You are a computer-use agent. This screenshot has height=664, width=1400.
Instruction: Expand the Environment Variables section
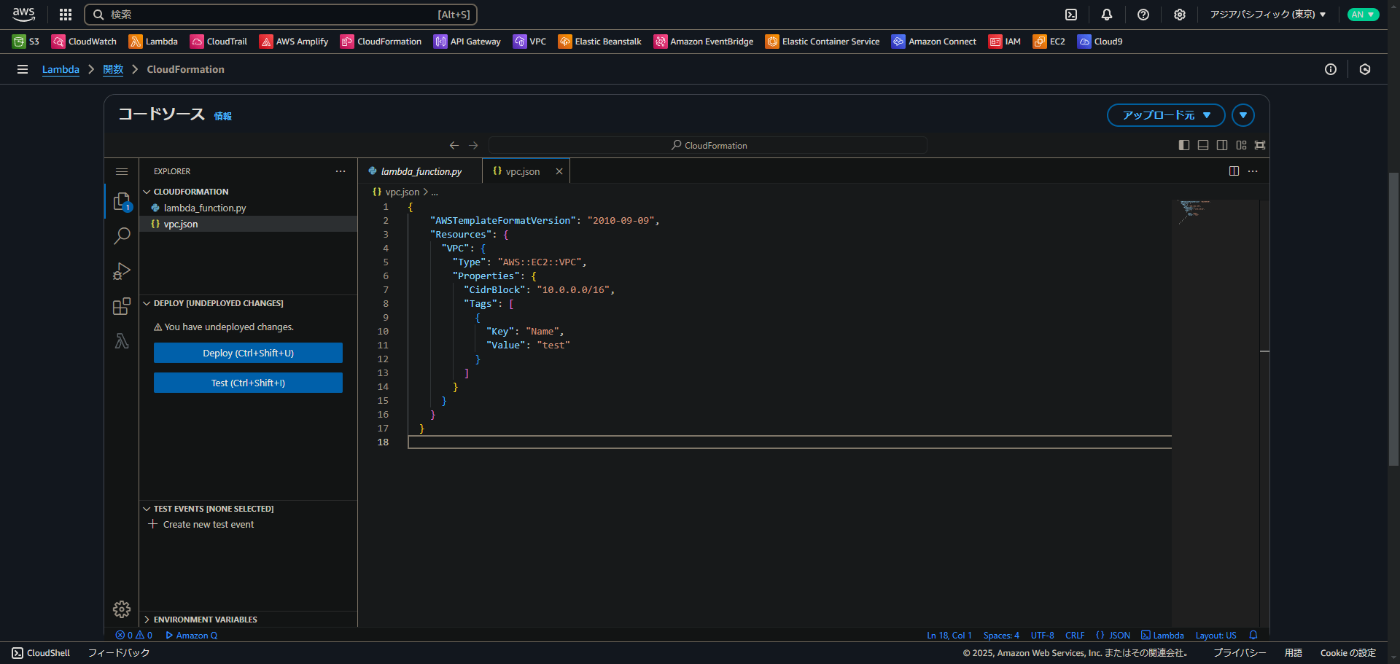pyautogui.click(x=205, y=619)
